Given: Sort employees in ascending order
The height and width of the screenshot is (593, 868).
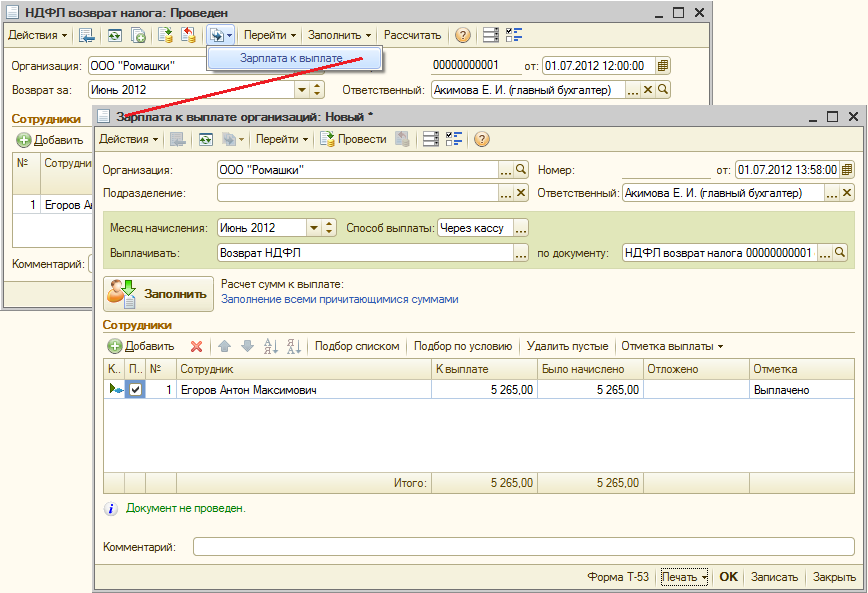Looking at the screenshot, I should click(271, 347).
